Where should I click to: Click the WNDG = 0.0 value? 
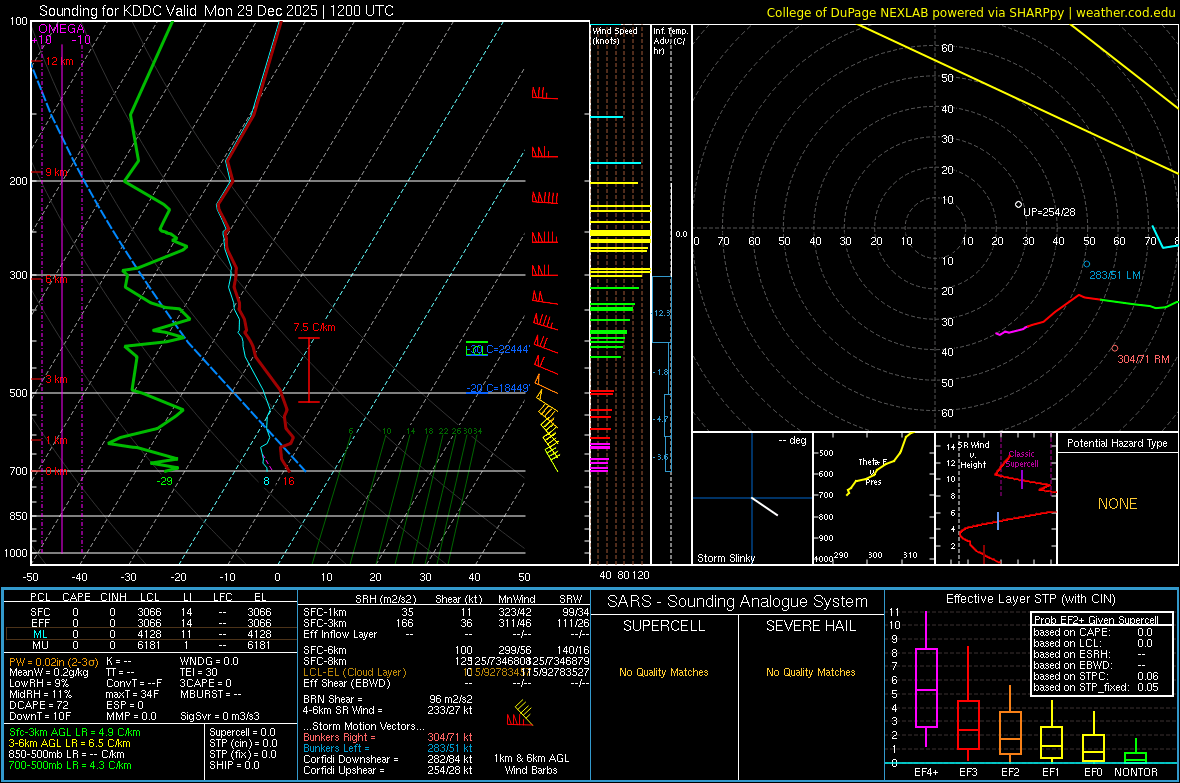click(x=209, y=661)
